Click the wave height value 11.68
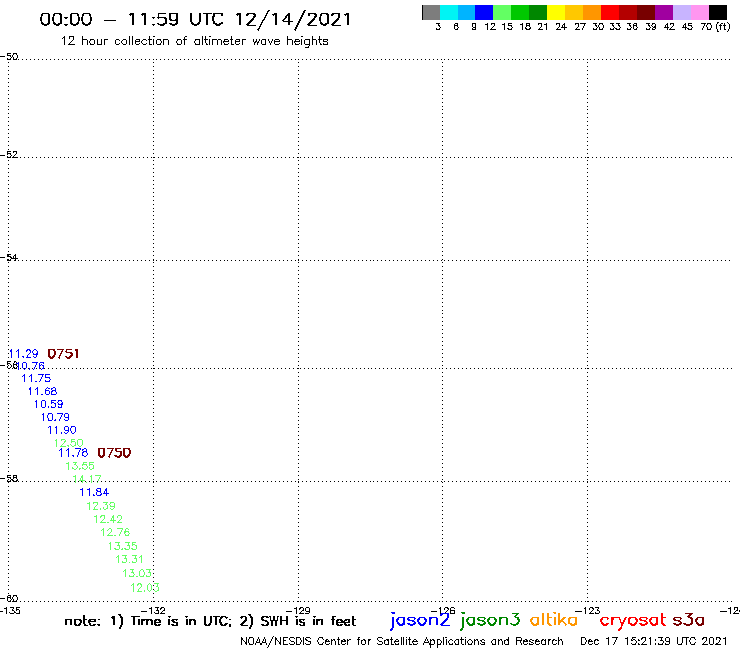 click(x=42, y=391)
